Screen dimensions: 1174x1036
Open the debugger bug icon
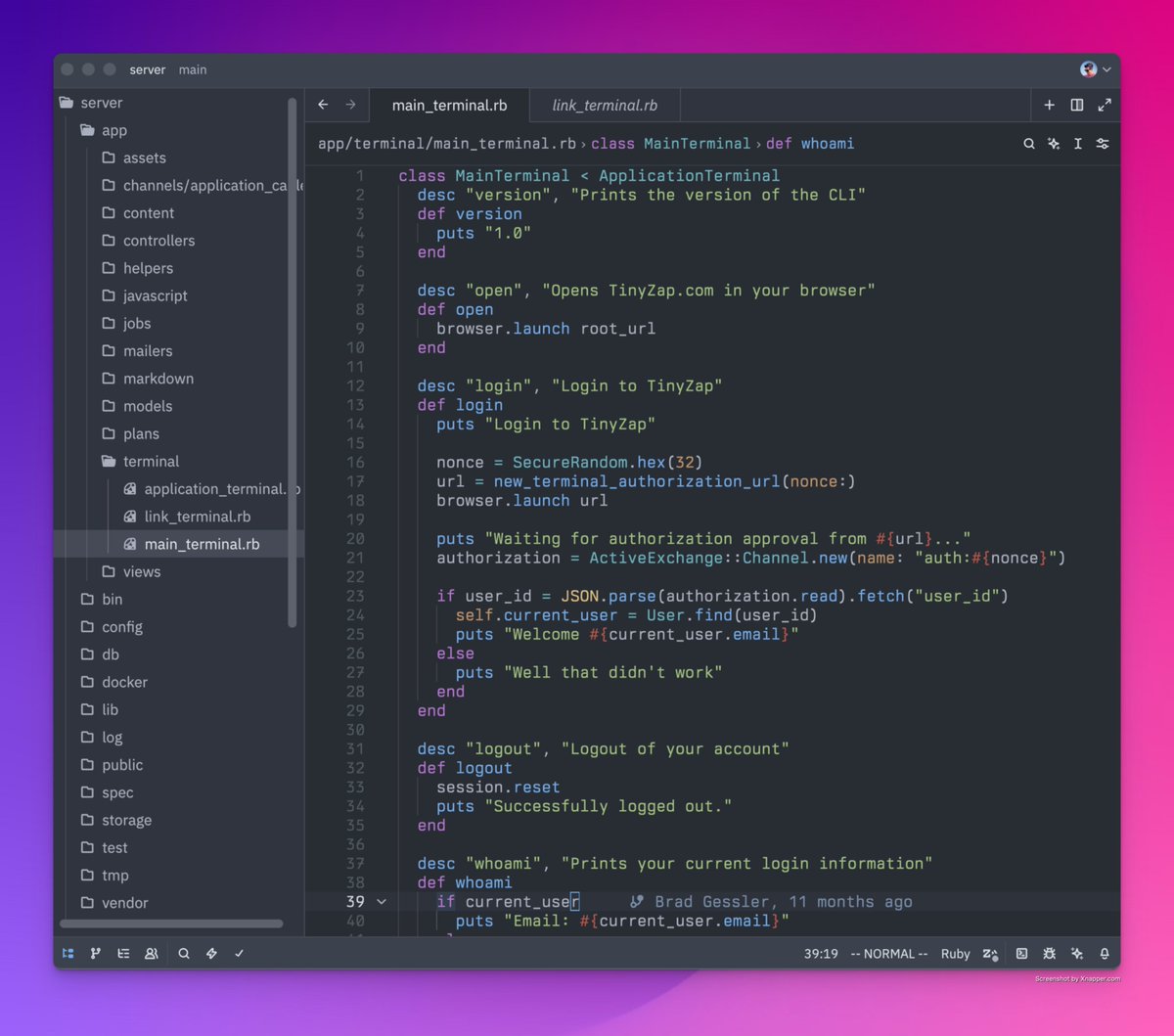click(x=1049, y=953)
